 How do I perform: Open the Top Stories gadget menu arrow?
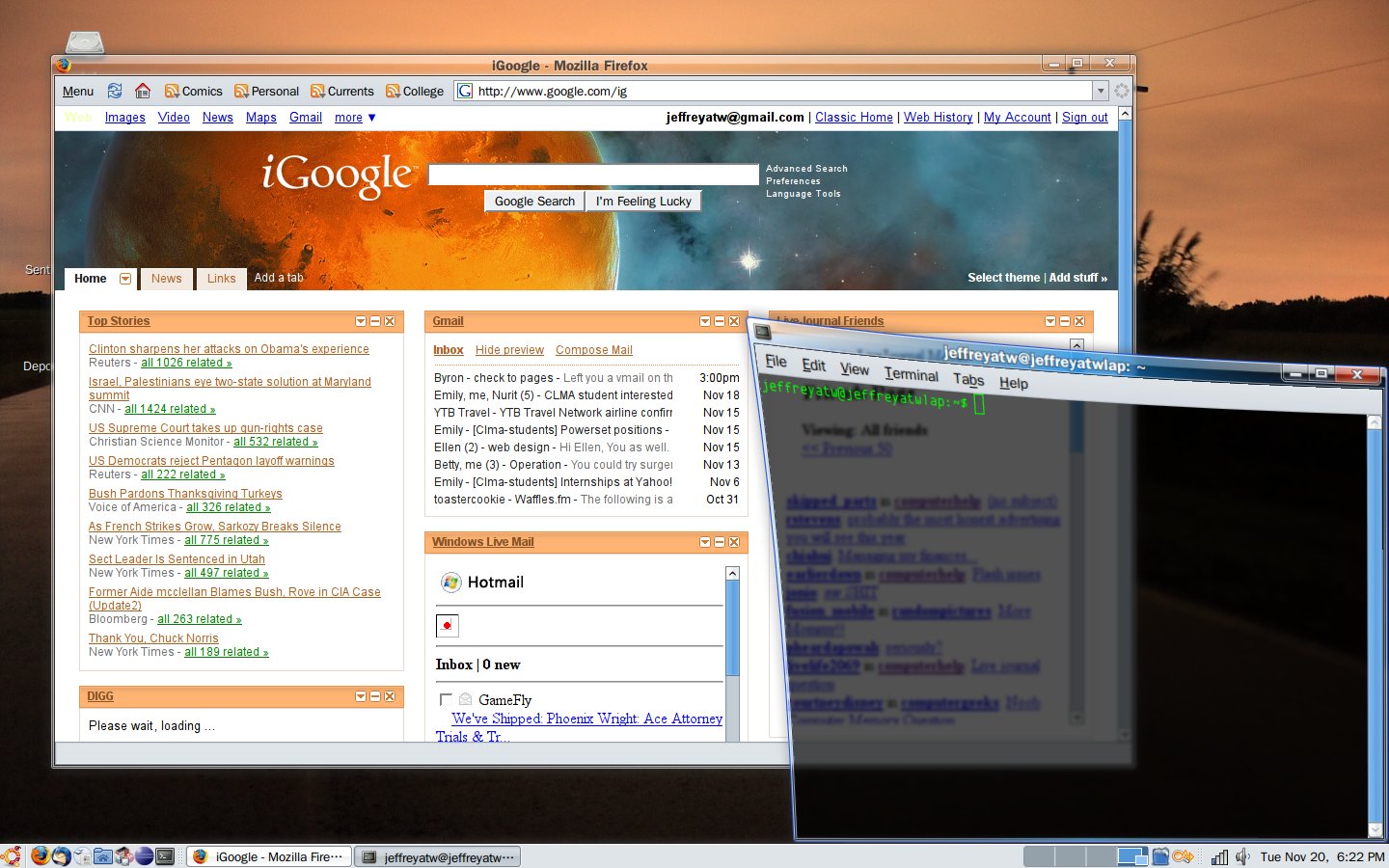[361, 321]
